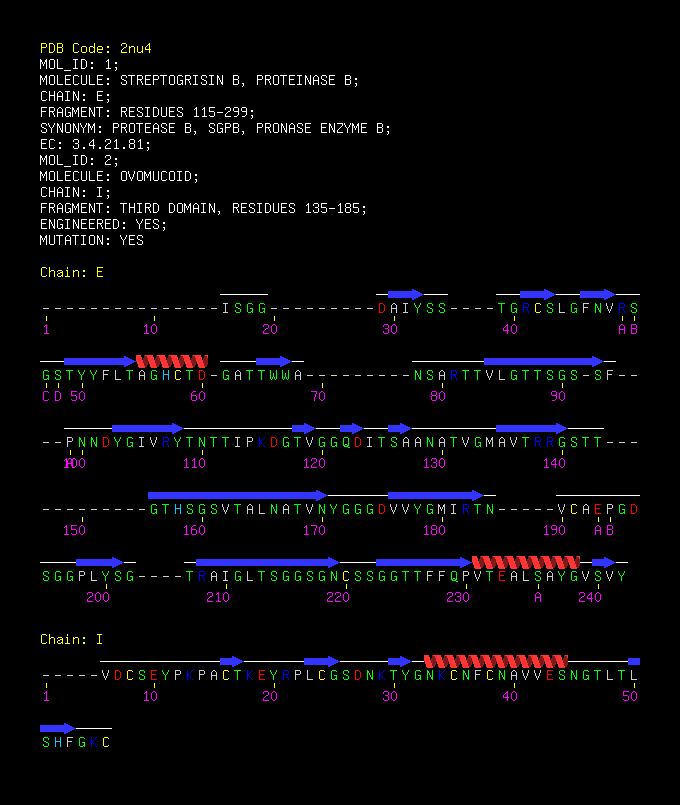Click residue number 60 label
680x805 pixels.
198,396
